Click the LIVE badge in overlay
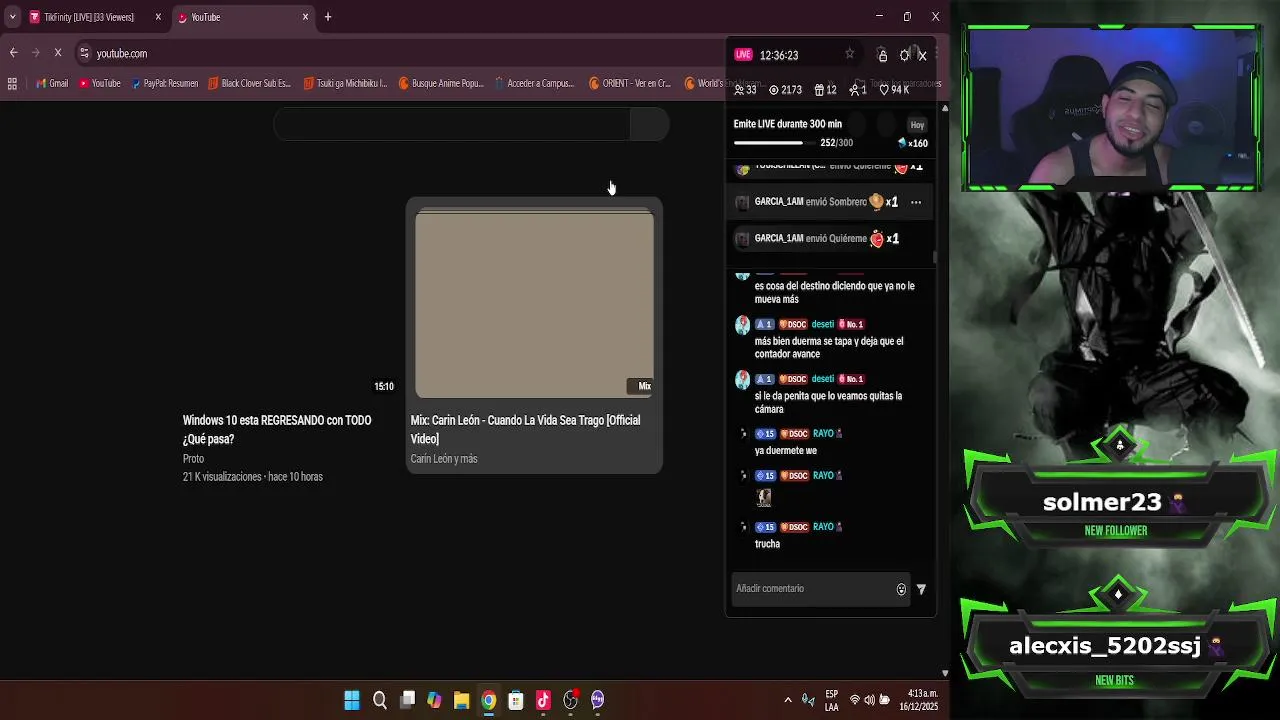The height and width of the screenshot is (720, 1280). coord(743,55)
